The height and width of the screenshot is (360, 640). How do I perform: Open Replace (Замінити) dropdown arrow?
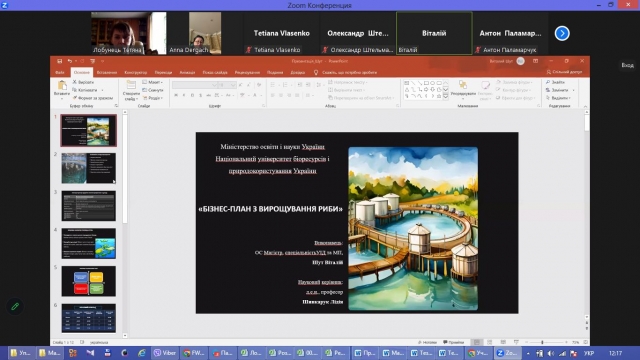click(x=573, y=90)
